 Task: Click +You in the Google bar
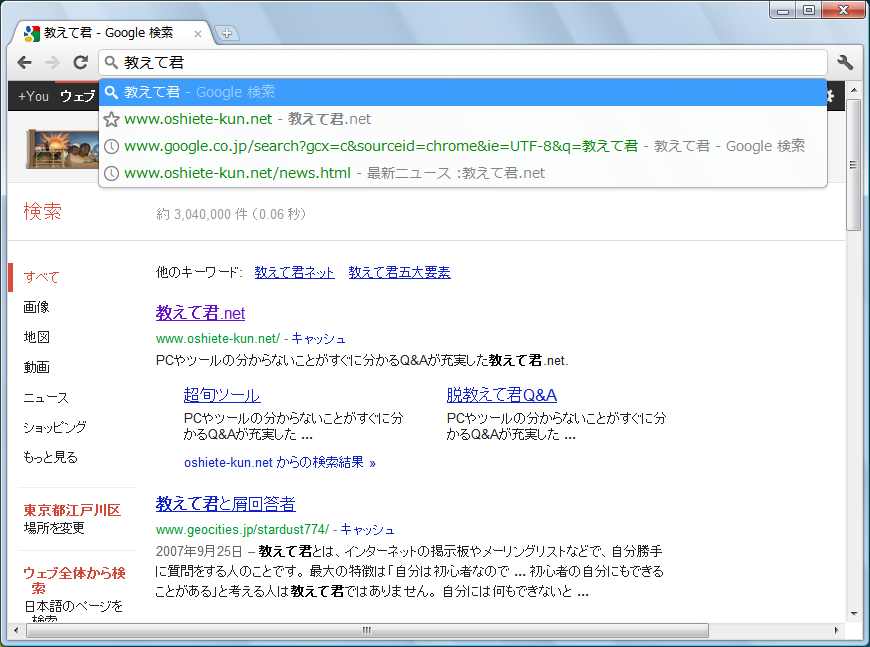[33, 96]
